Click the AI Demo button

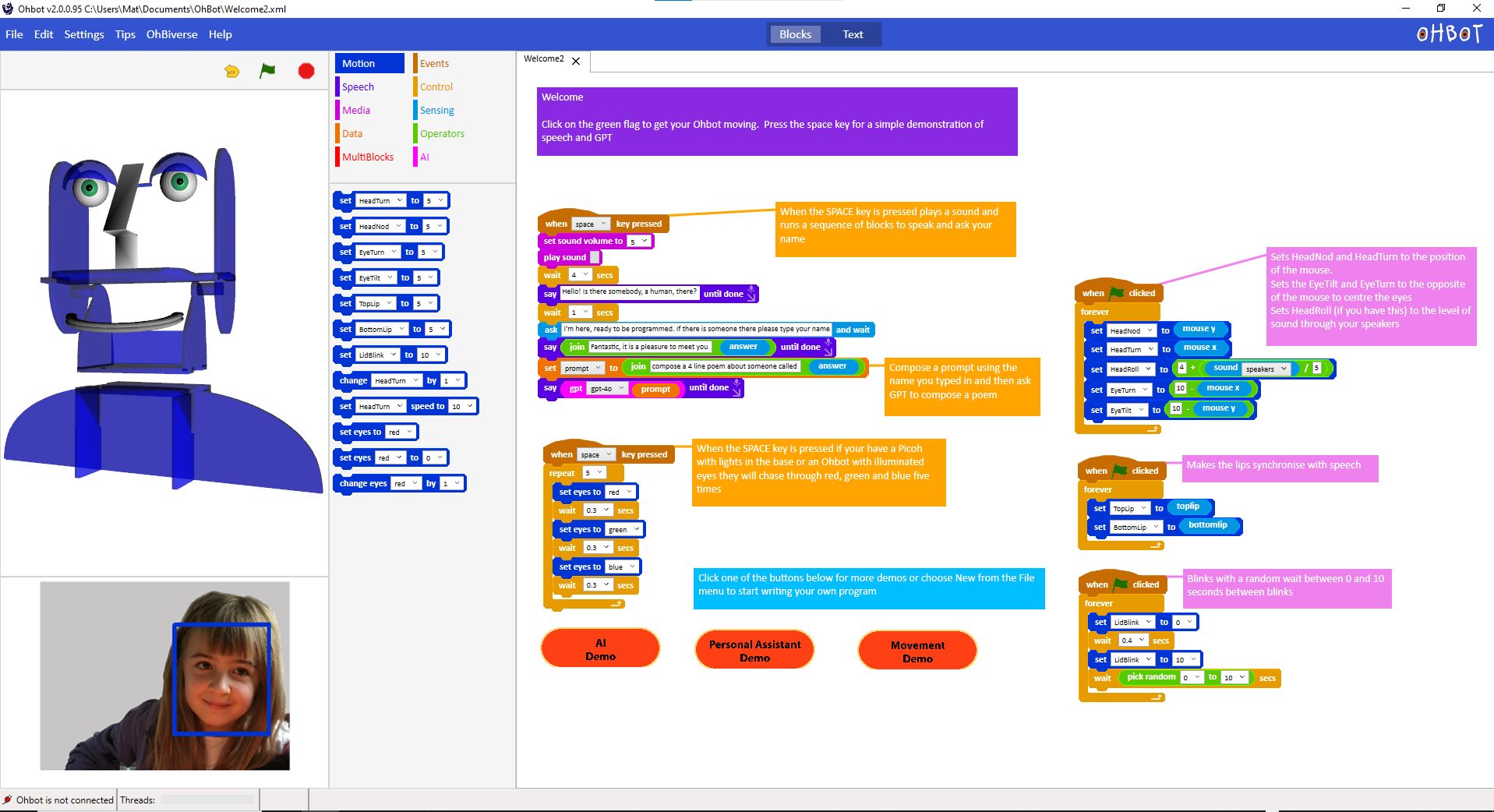600,649
